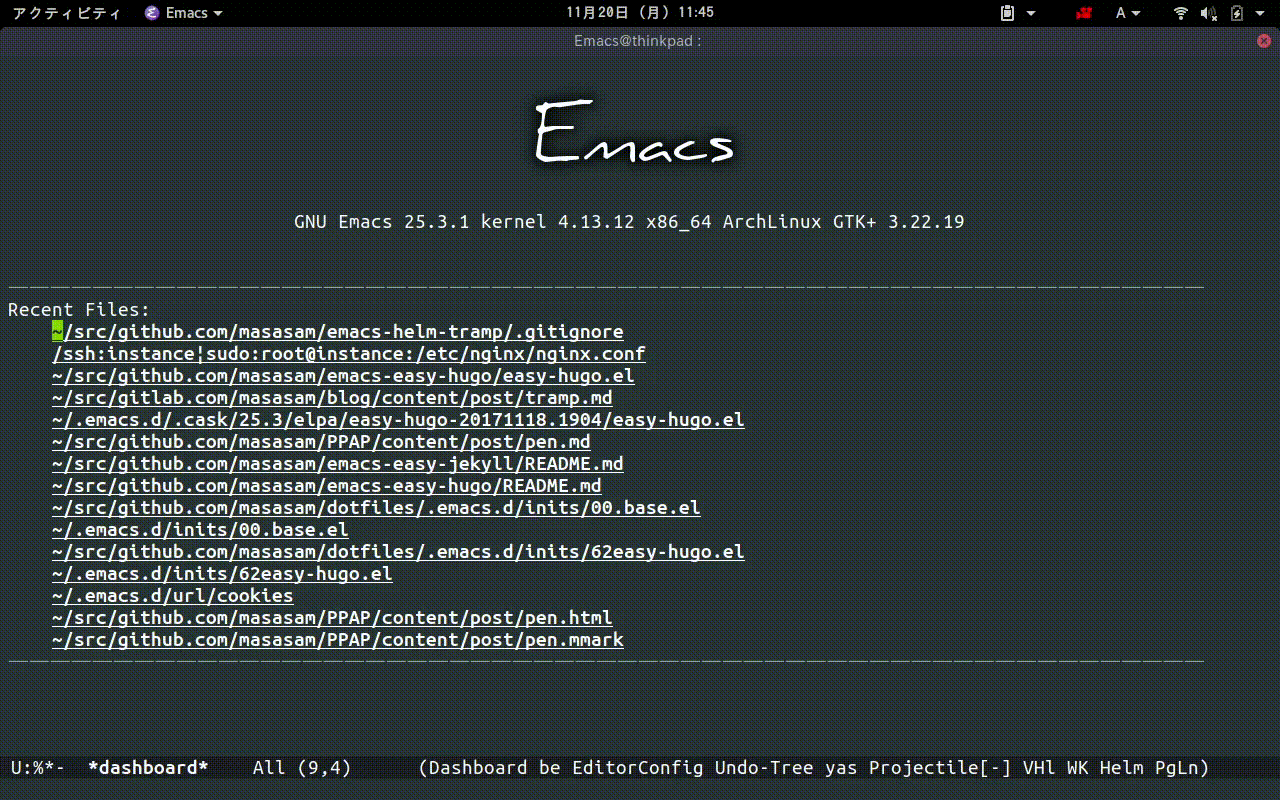Click 'Helm' minor mode in mode line
The width and height of the screenshot is (1280, 800).
tap(1122, 768)
